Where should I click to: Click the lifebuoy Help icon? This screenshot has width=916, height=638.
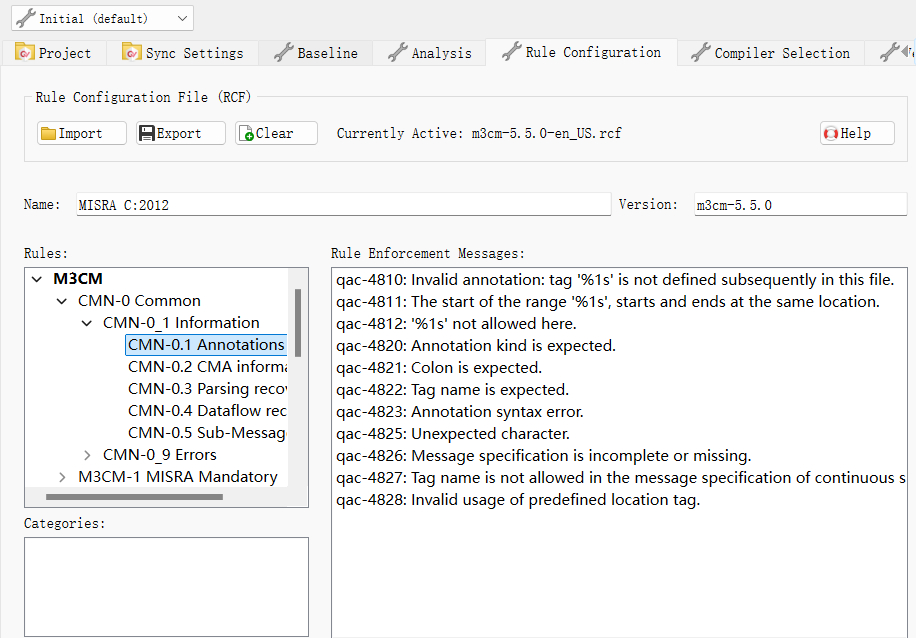(x=831, y=134)
